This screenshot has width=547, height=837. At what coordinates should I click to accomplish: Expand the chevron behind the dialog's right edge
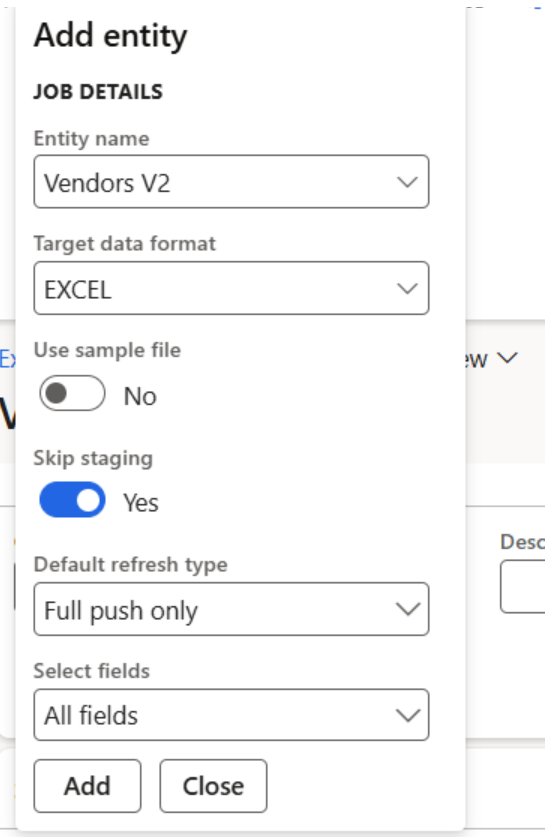coord(508,358)
